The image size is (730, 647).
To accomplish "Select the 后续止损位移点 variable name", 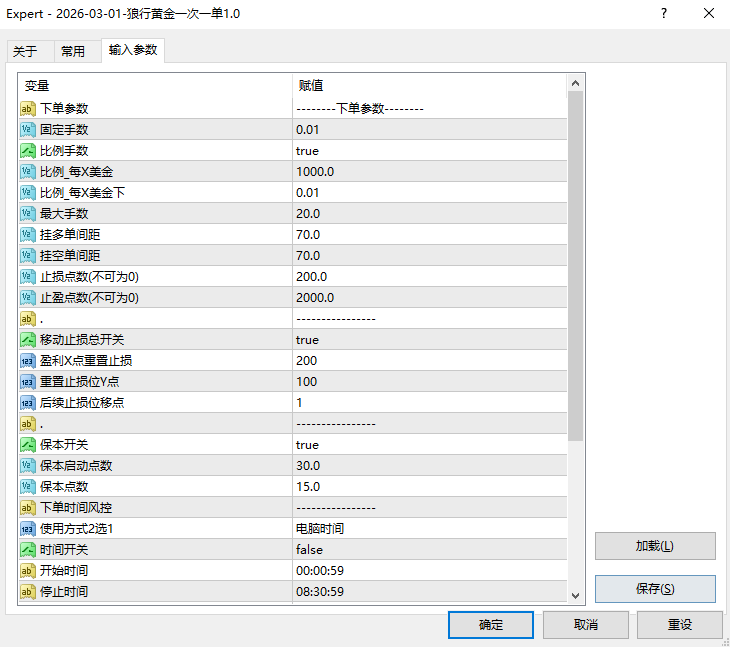I will pyautogui.click(x=82, y=402).
